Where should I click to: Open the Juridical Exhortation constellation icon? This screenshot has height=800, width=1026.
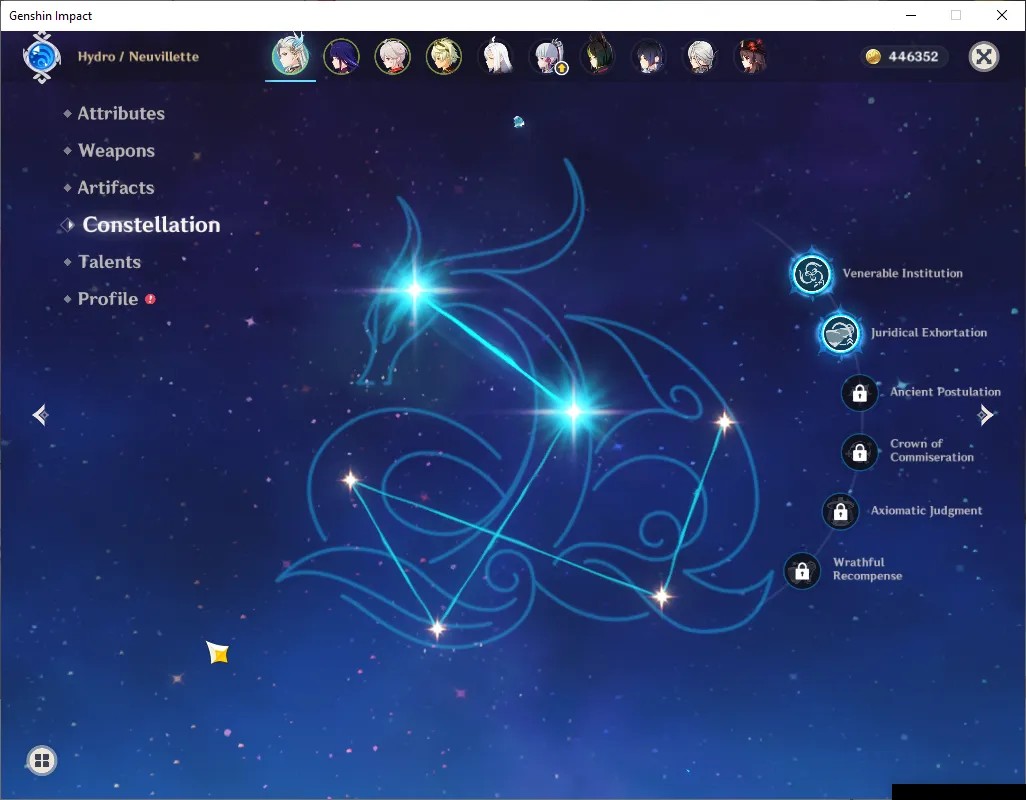click(x=840, y=334)
